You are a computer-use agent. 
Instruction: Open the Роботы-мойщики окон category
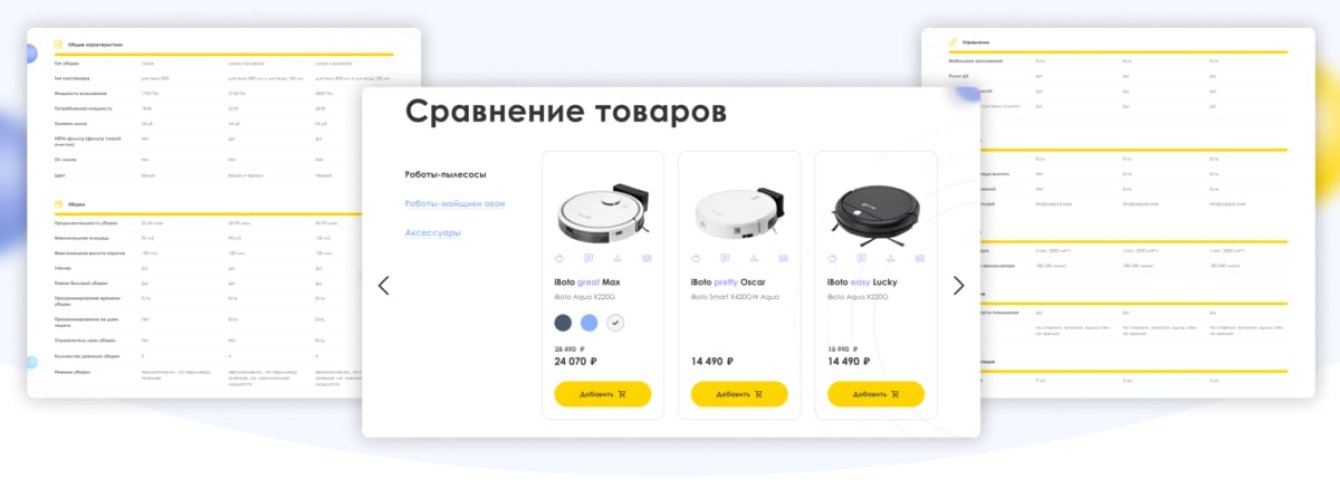coord(455,203)
